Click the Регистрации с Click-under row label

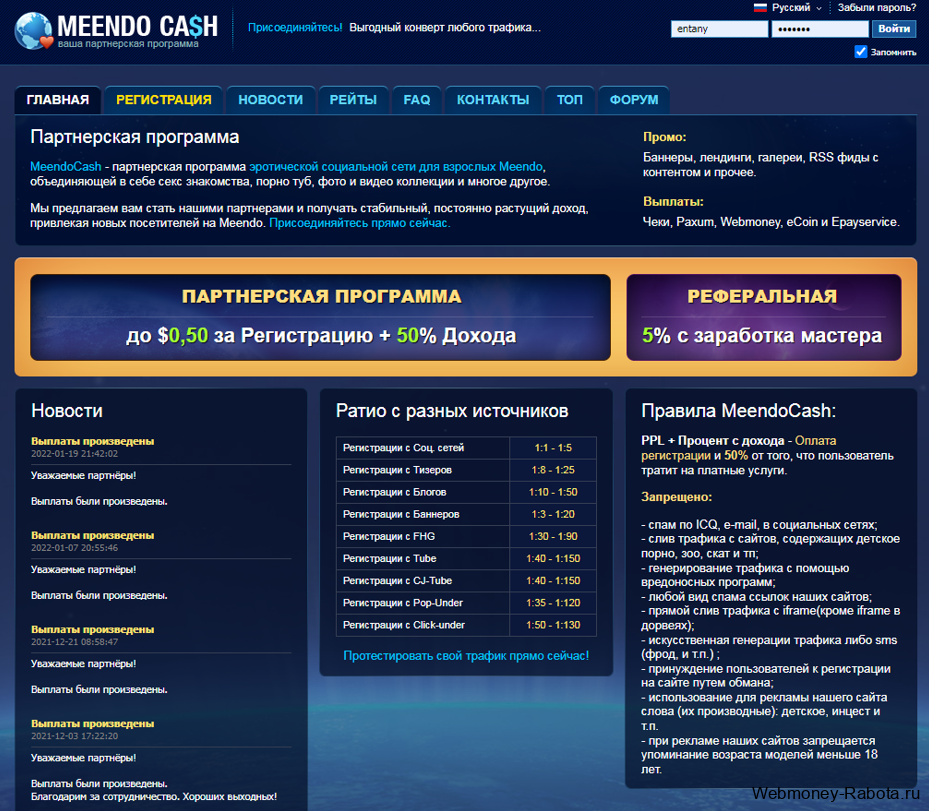click(404, 625)
